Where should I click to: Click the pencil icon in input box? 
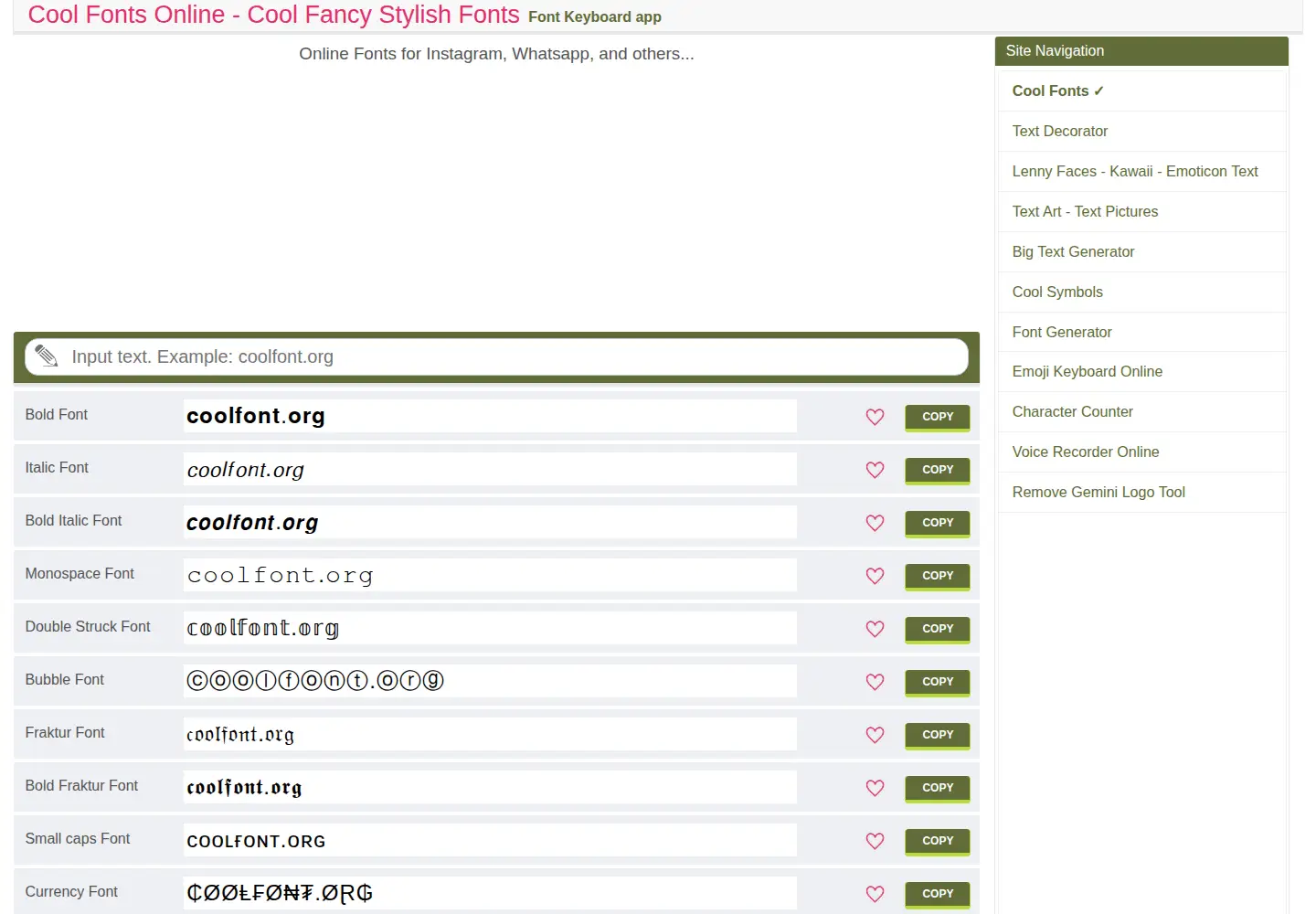click(47, 356)
